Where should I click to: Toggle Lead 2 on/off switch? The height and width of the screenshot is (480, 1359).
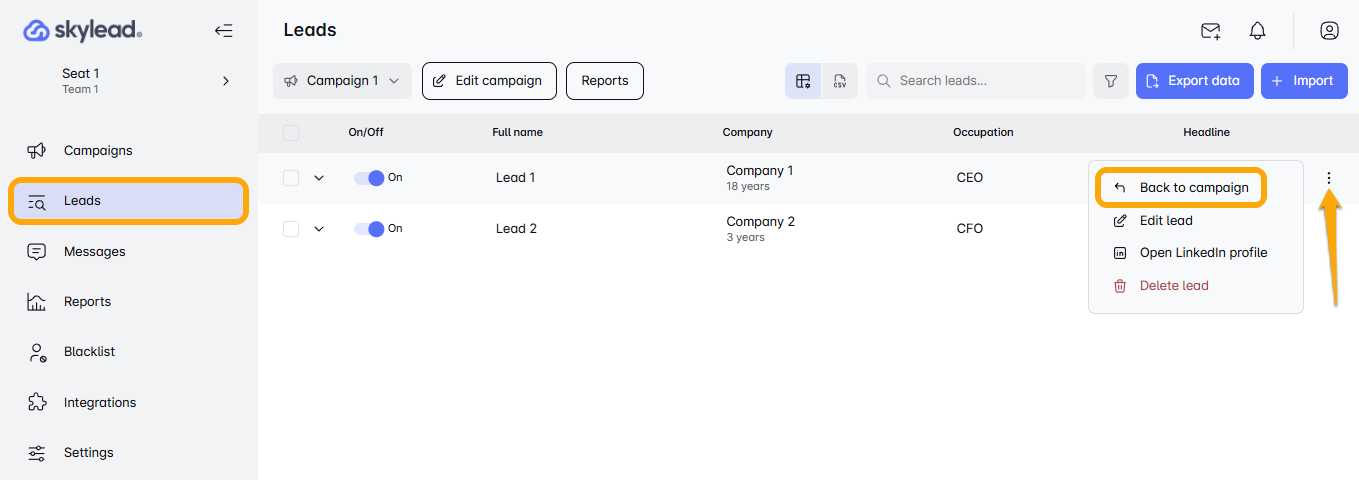click(x=369, y=229)
